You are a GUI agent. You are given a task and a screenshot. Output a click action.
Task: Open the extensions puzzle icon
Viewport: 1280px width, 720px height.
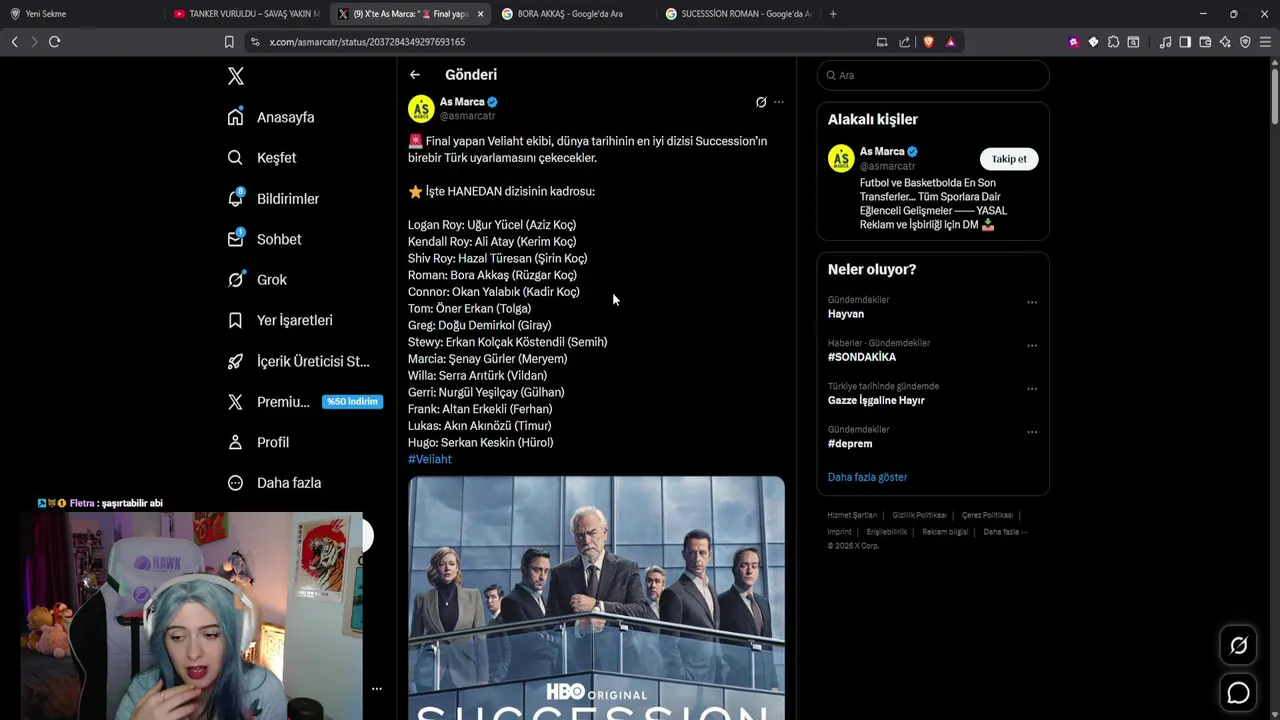[x=1113, y=42]
